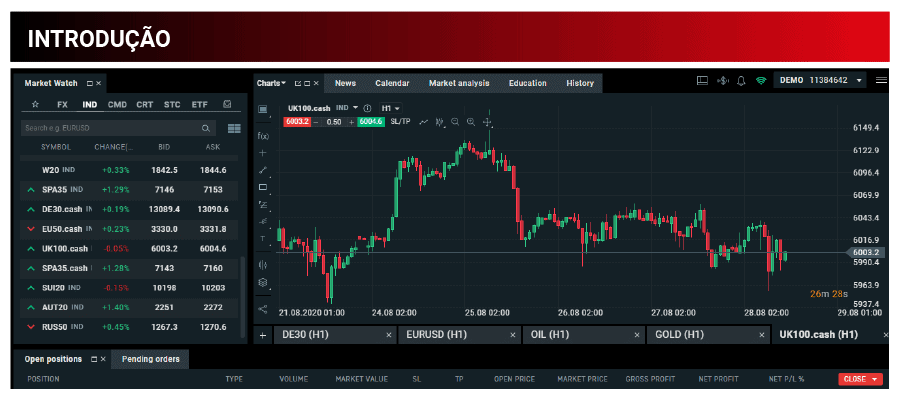Screen dimensions: 900x401
Task: Click the crosshair cursor tool above the chart
Action: [487, 122]
